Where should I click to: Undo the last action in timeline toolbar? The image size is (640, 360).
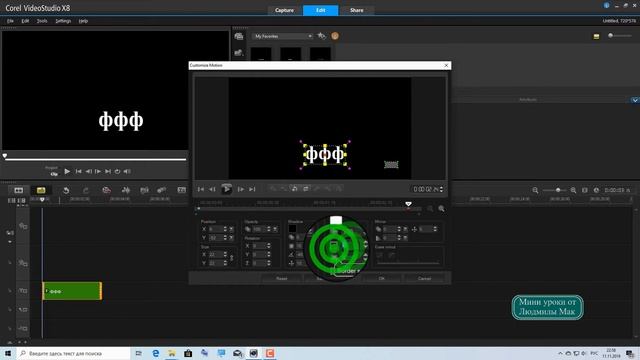tap(66, 190)
